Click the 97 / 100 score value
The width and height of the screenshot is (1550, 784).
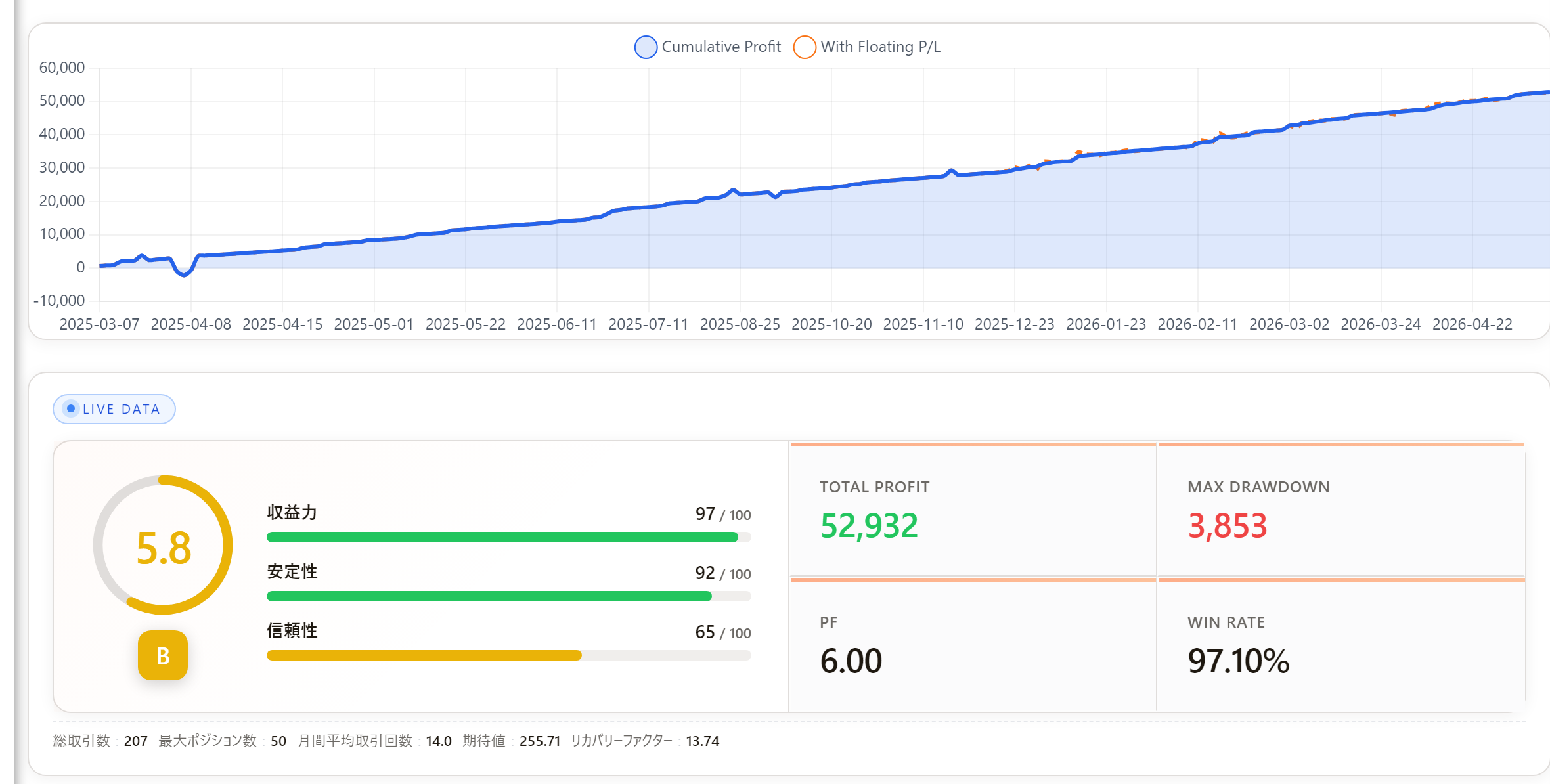coord(723,514)
